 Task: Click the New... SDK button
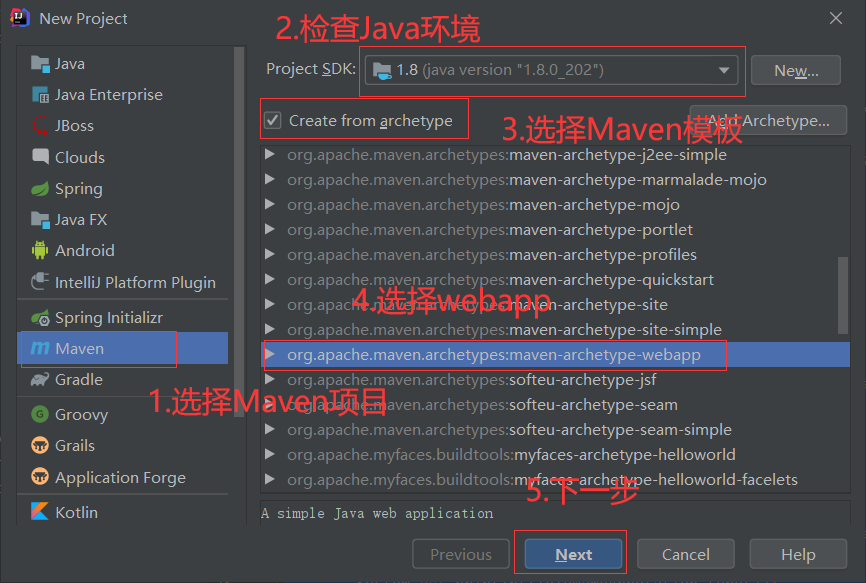tap(796, 70)
